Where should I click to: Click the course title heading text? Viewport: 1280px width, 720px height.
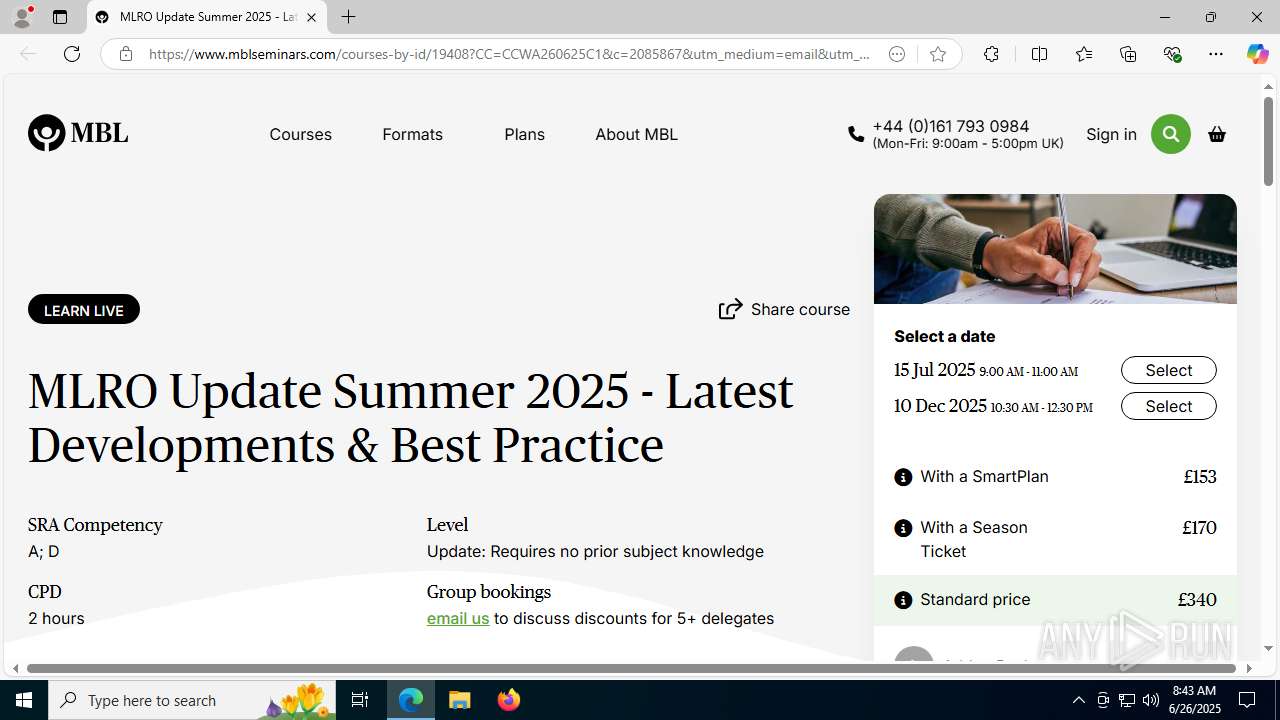pos(410,418)
